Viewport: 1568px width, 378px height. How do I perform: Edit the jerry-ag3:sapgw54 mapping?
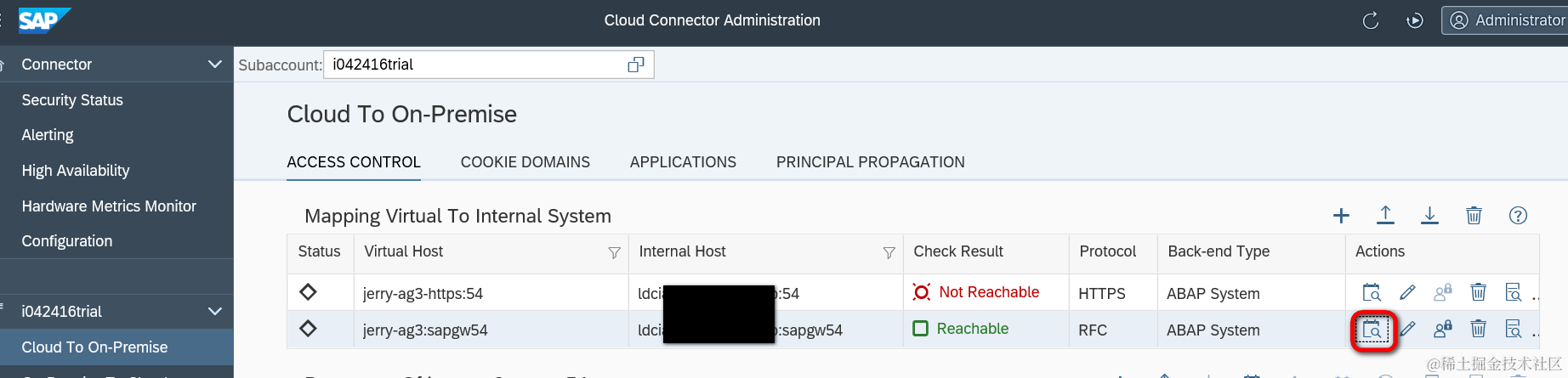coord(1407,329)
